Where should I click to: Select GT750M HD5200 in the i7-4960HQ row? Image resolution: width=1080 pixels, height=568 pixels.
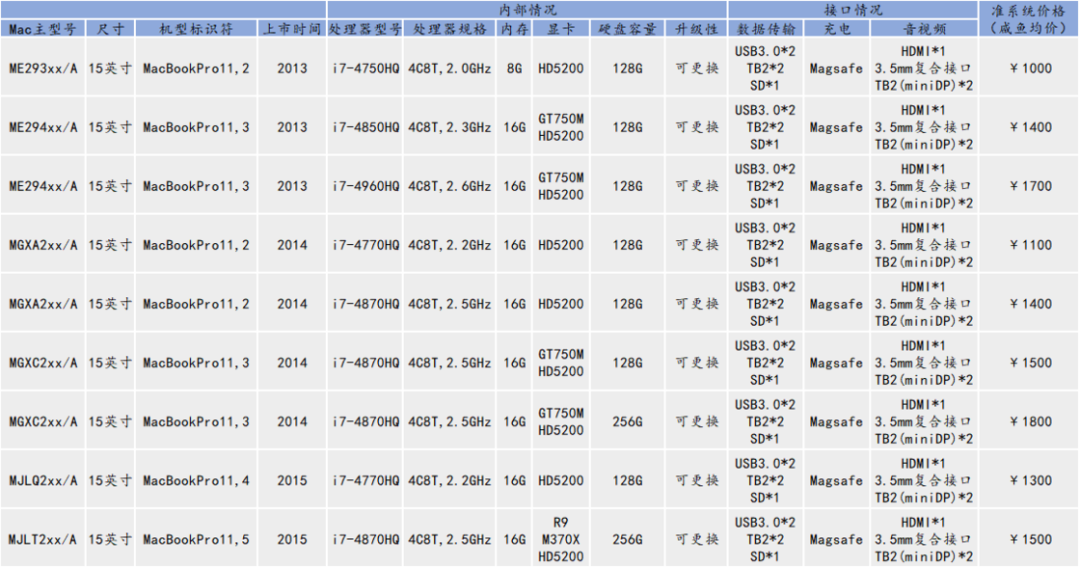561,186
